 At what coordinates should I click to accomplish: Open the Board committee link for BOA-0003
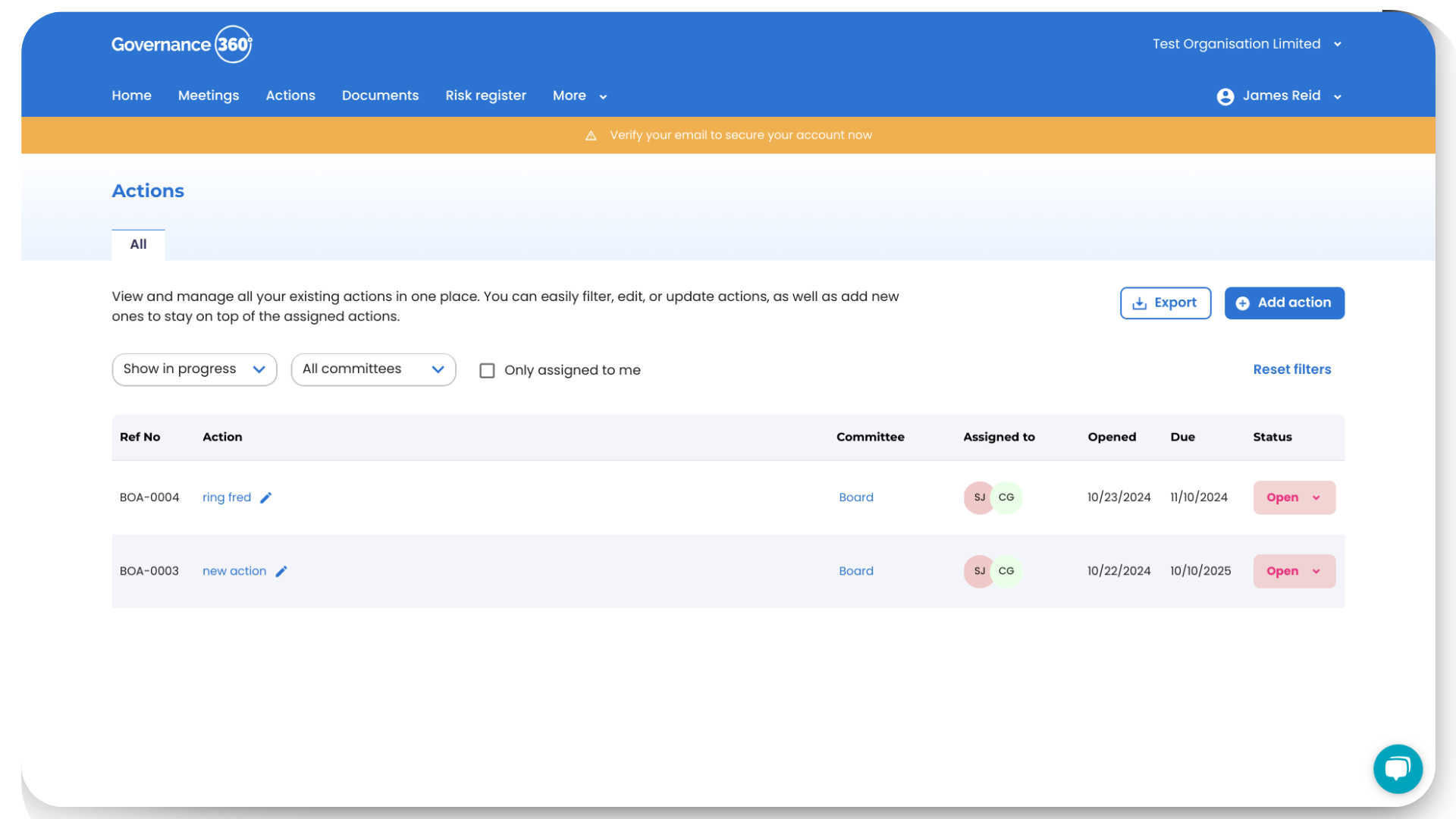856,571
